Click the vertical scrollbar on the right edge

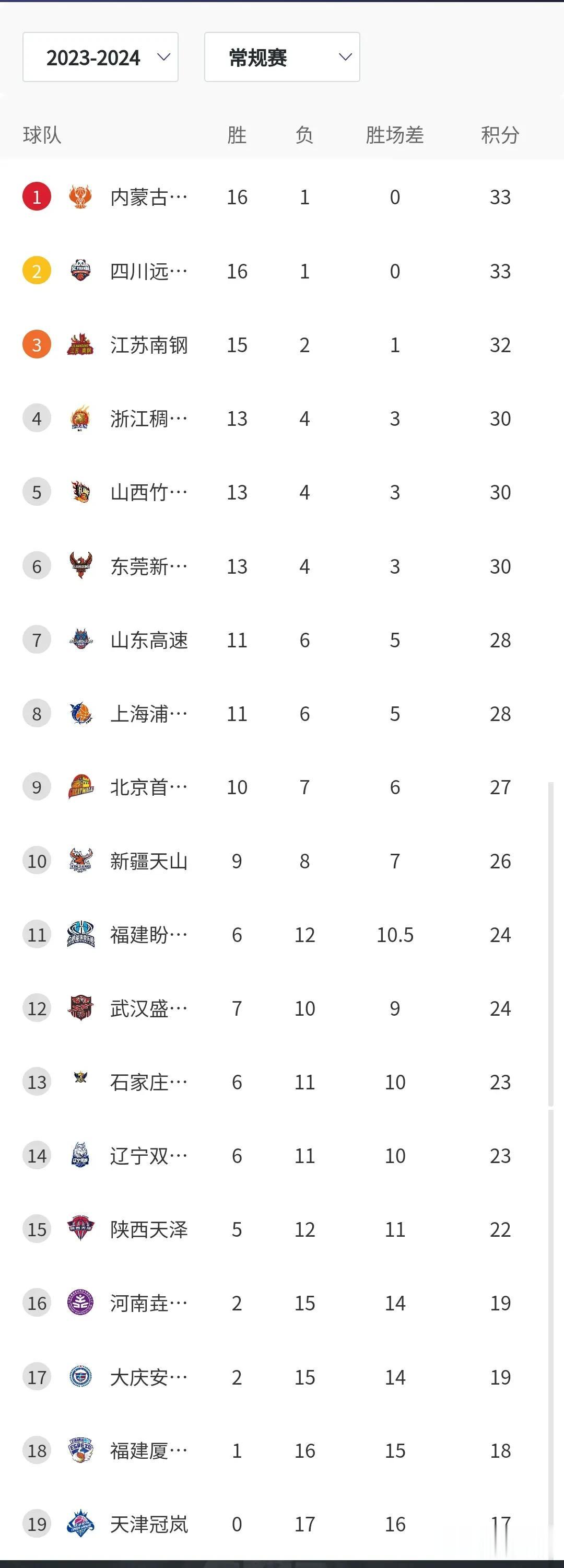click(x=551, y=944)
